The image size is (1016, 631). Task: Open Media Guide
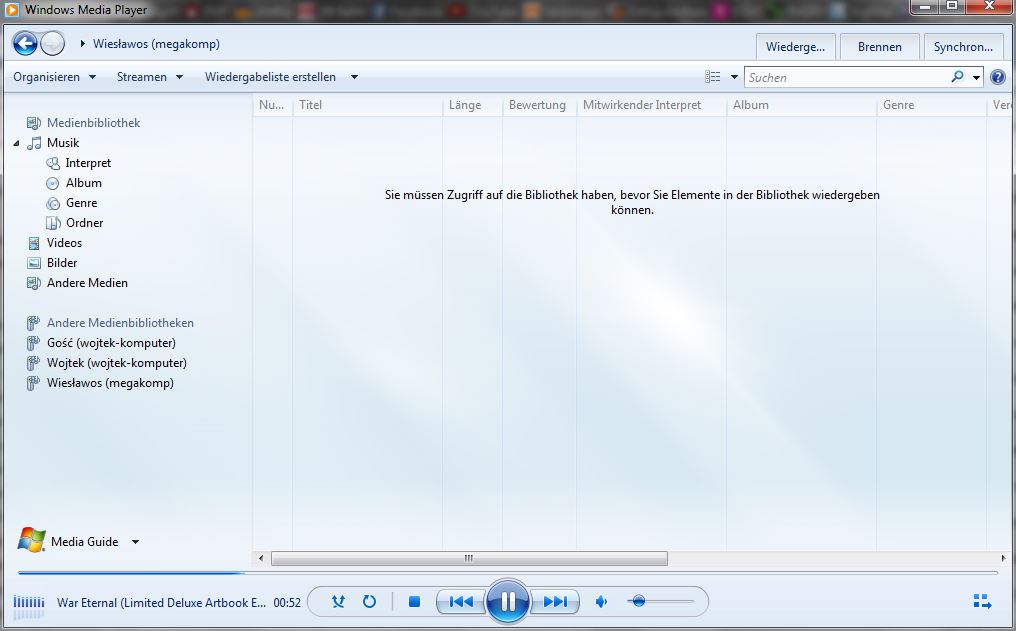coord(84,542)
